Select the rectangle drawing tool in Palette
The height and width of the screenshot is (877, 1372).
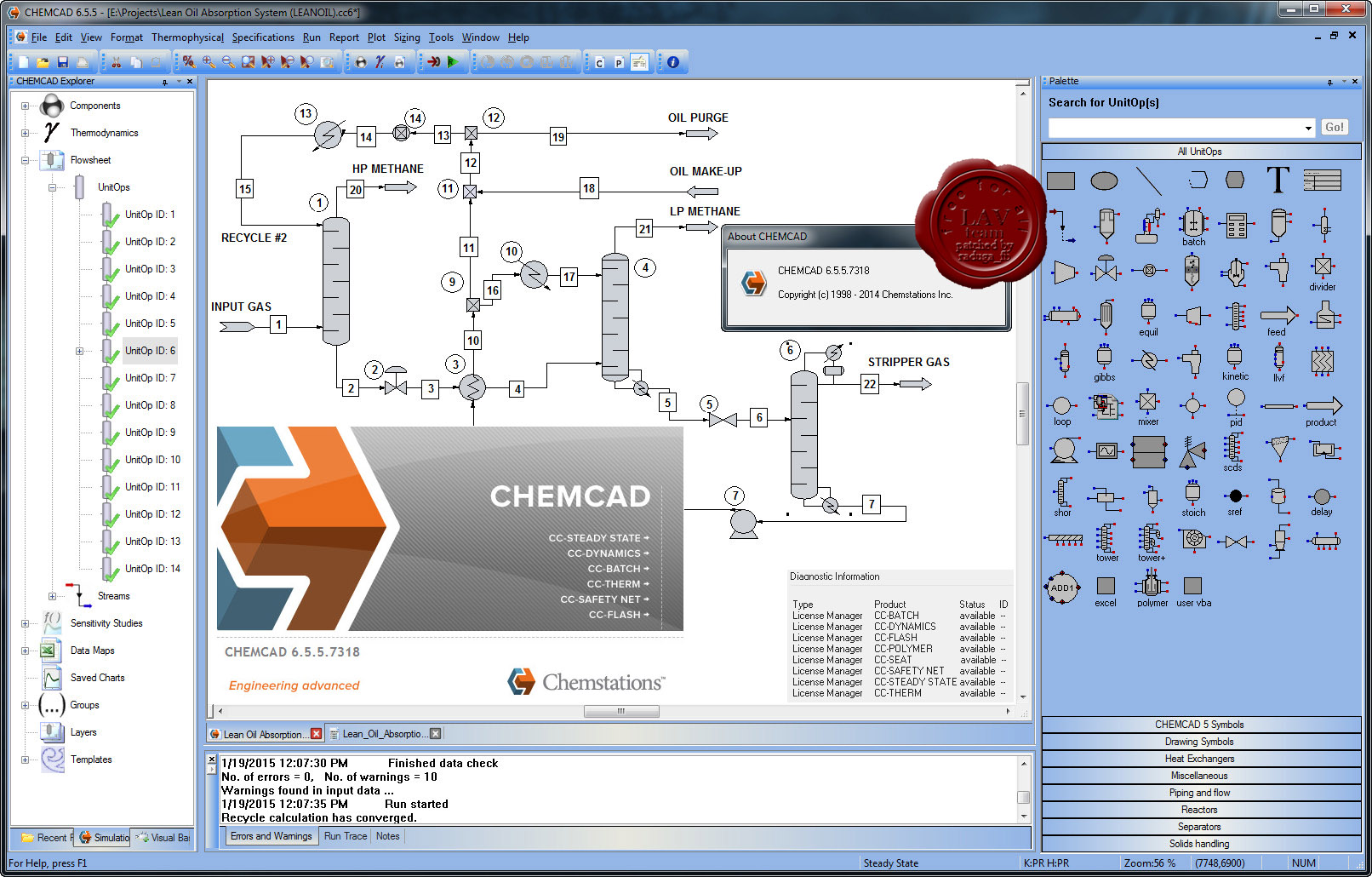(1060, 181)
